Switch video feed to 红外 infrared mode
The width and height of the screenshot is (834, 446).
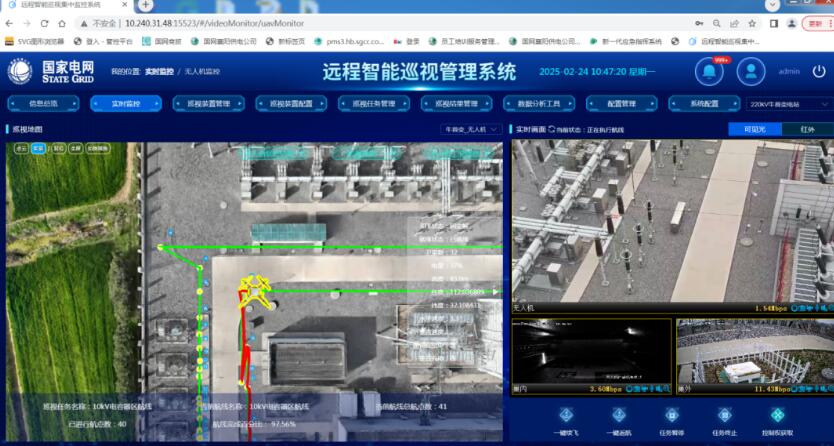click(806, 129)
